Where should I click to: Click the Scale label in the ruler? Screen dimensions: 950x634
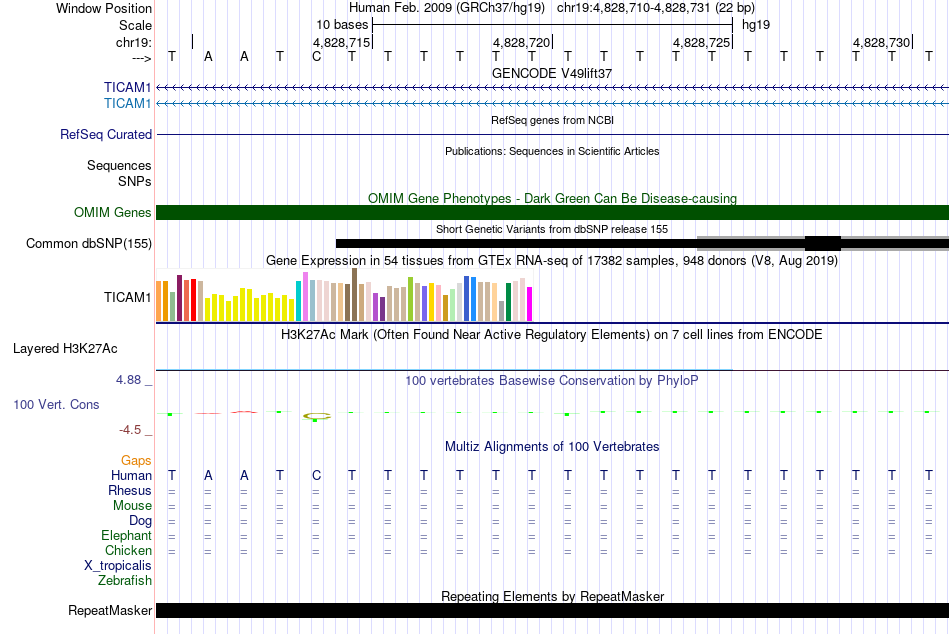[x=135, y=25]
